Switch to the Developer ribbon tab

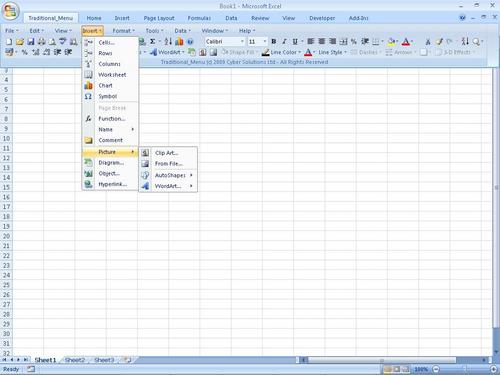click(322, 18)
